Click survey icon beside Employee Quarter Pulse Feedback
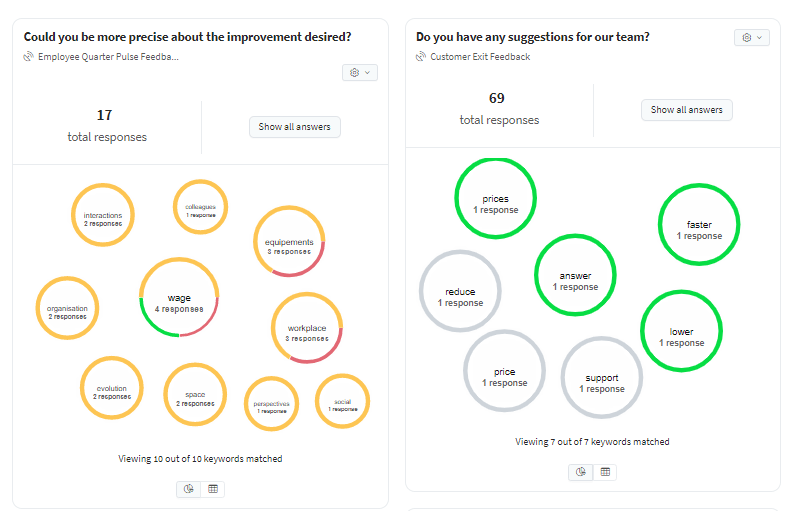This screenshot has height=511, width=806. point(29,57)
